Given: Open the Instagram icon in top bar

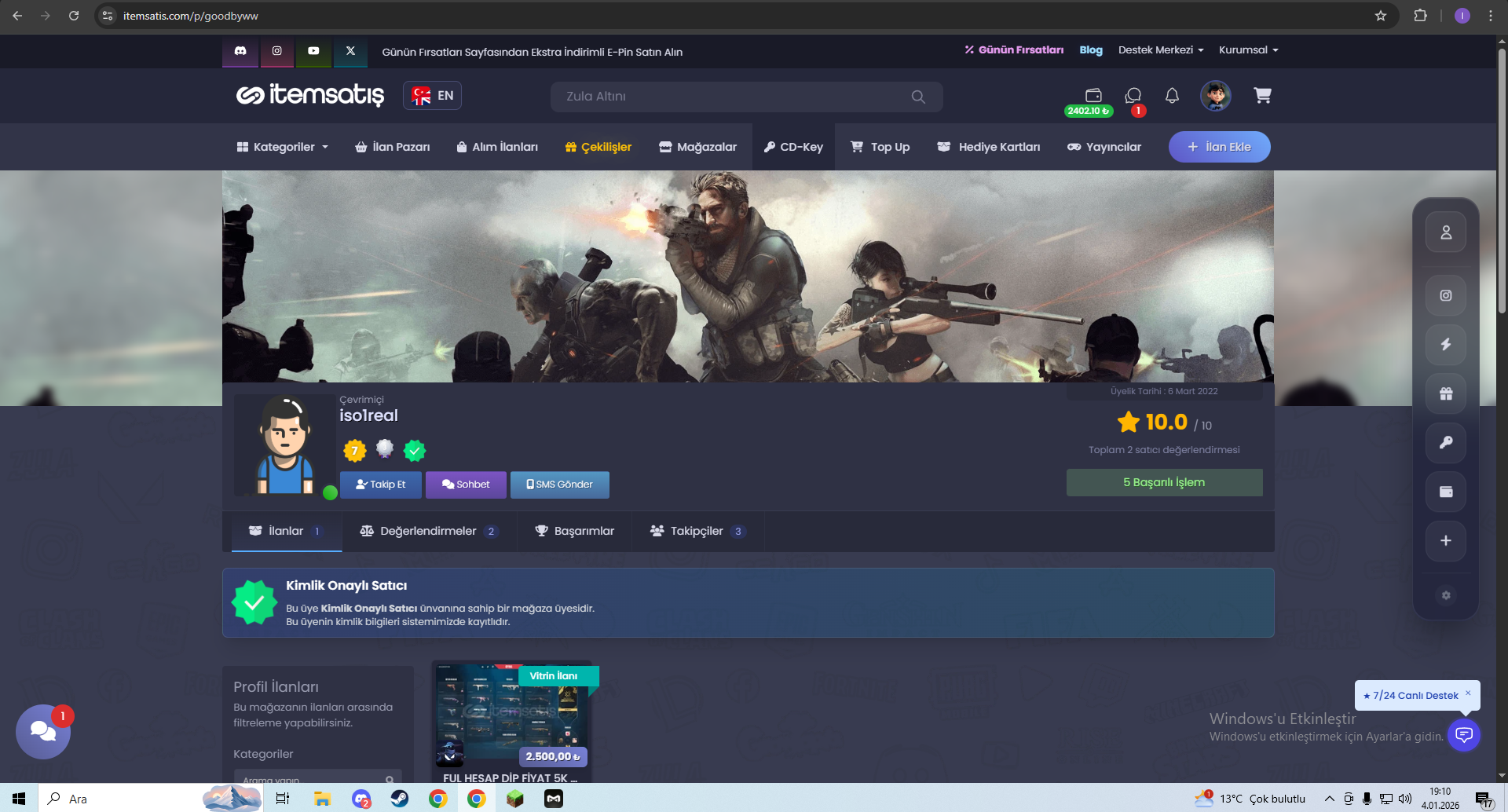Looking at the screenshot, I should (x=277, y=51).
